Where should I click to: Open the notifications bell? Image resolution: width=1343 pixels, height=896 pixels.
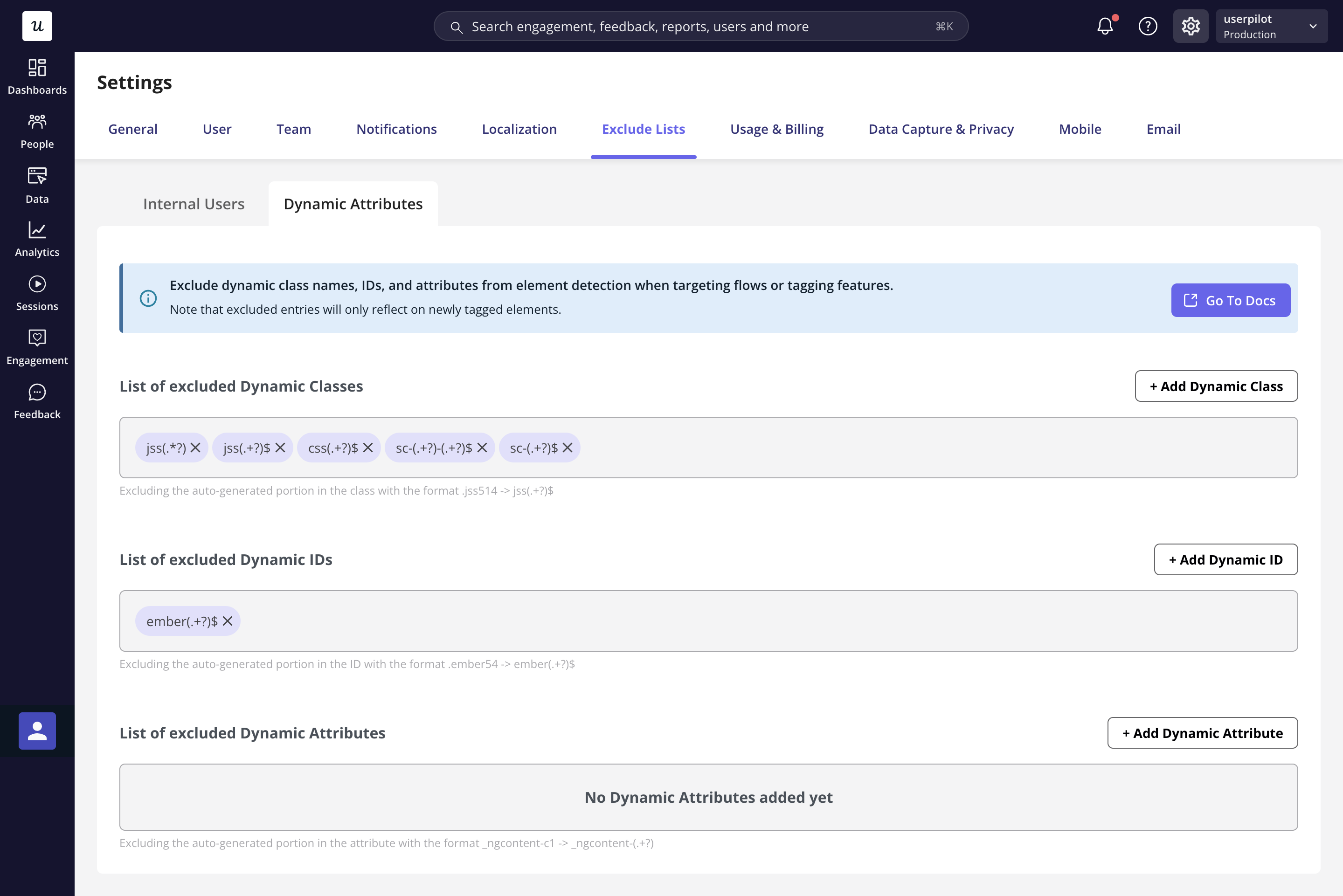click(1105, 26)
